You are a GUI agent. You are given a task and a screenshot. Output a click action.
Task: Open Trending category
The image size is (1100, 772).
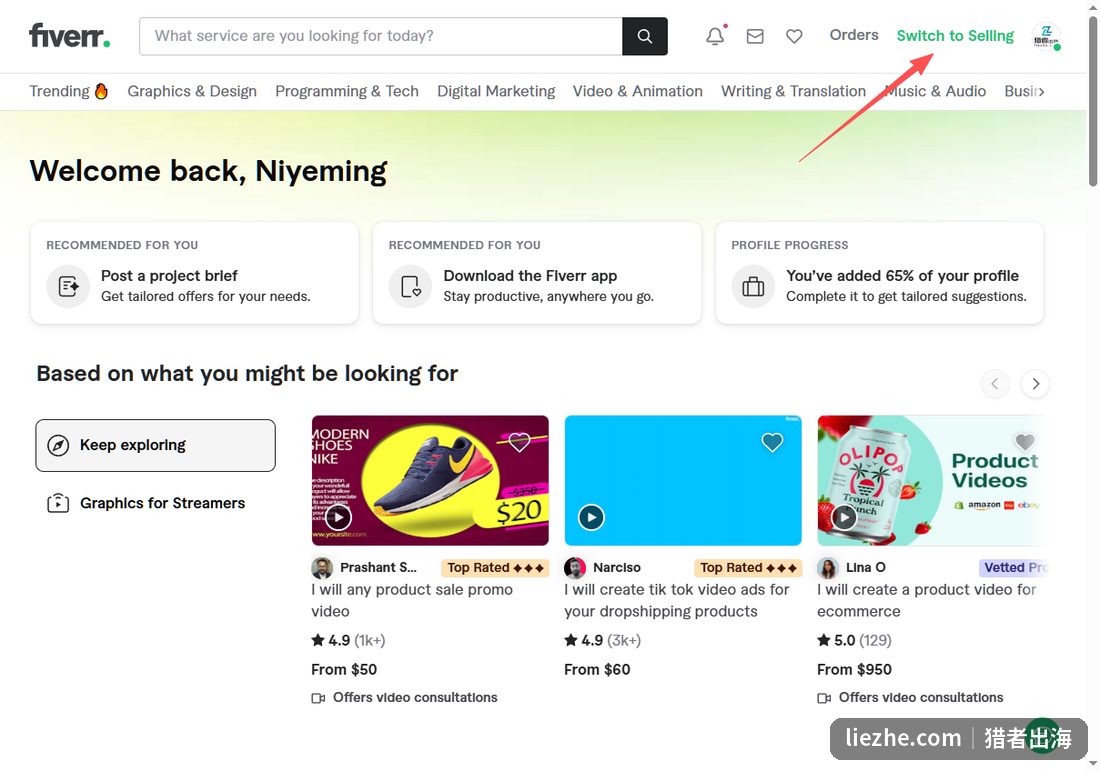click(x=68, y=91)
